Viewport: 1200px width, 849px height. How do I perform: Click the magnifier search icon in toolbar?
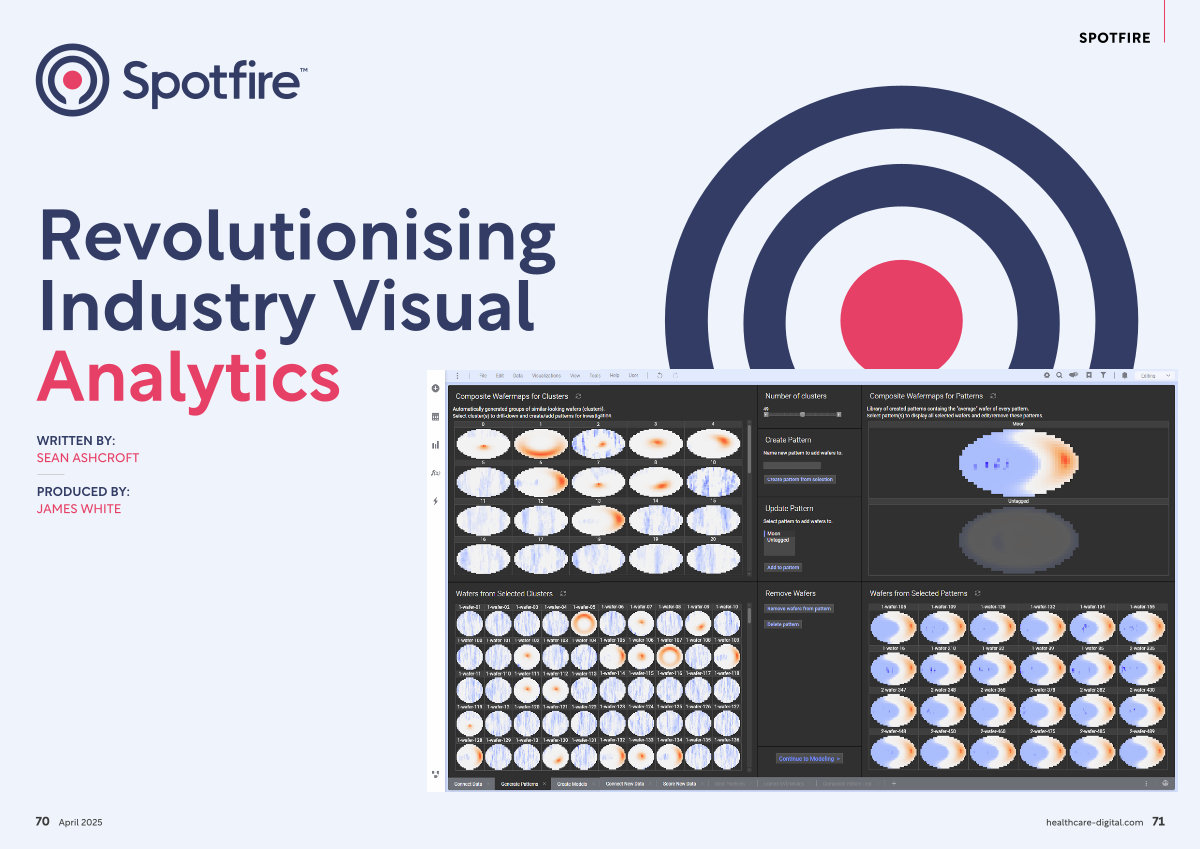(x=1059, y=375)
